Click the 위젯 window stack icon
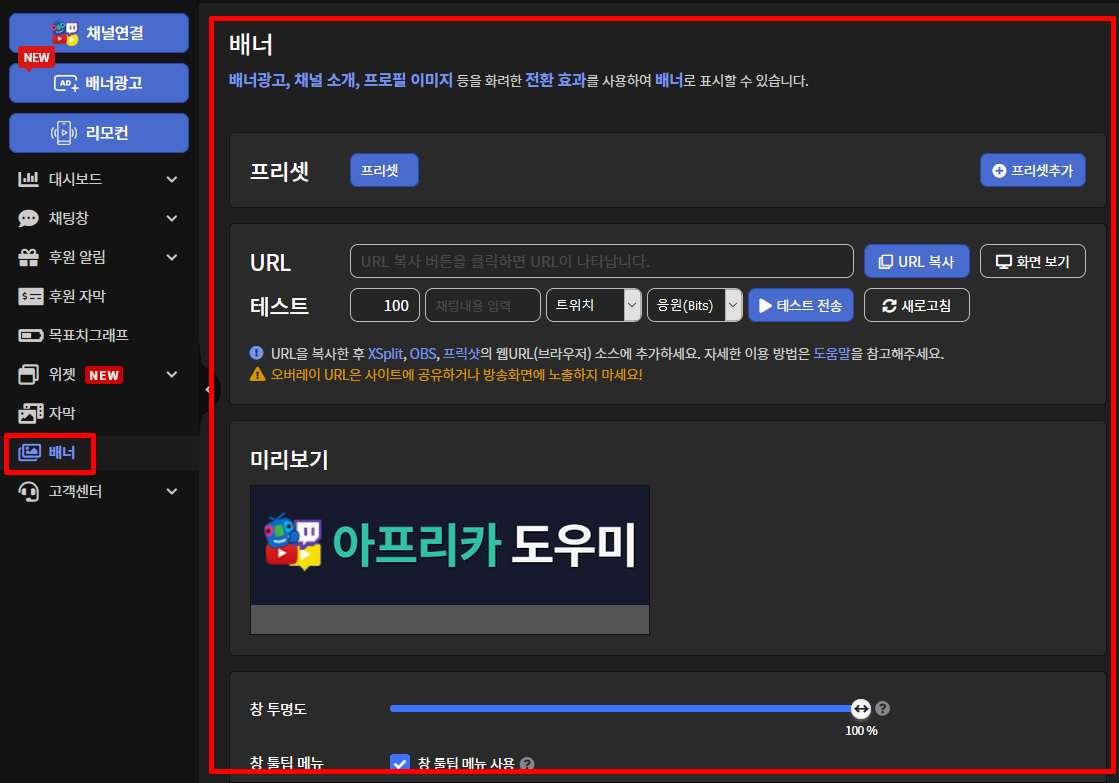Screen dimensions: 1119x783 29,374
